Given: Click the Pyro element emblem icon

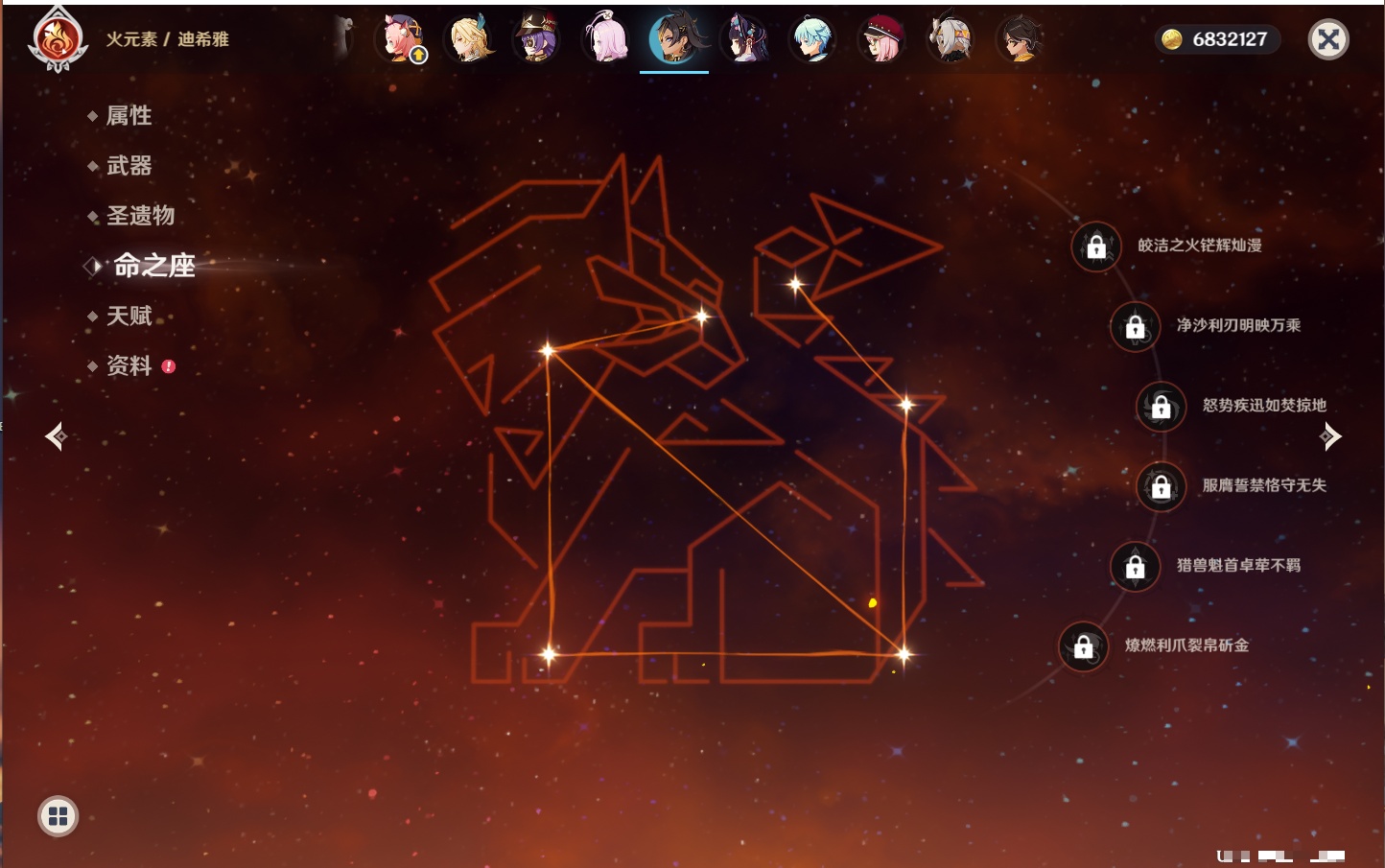Looking at the screenshot, I should 58,39.
